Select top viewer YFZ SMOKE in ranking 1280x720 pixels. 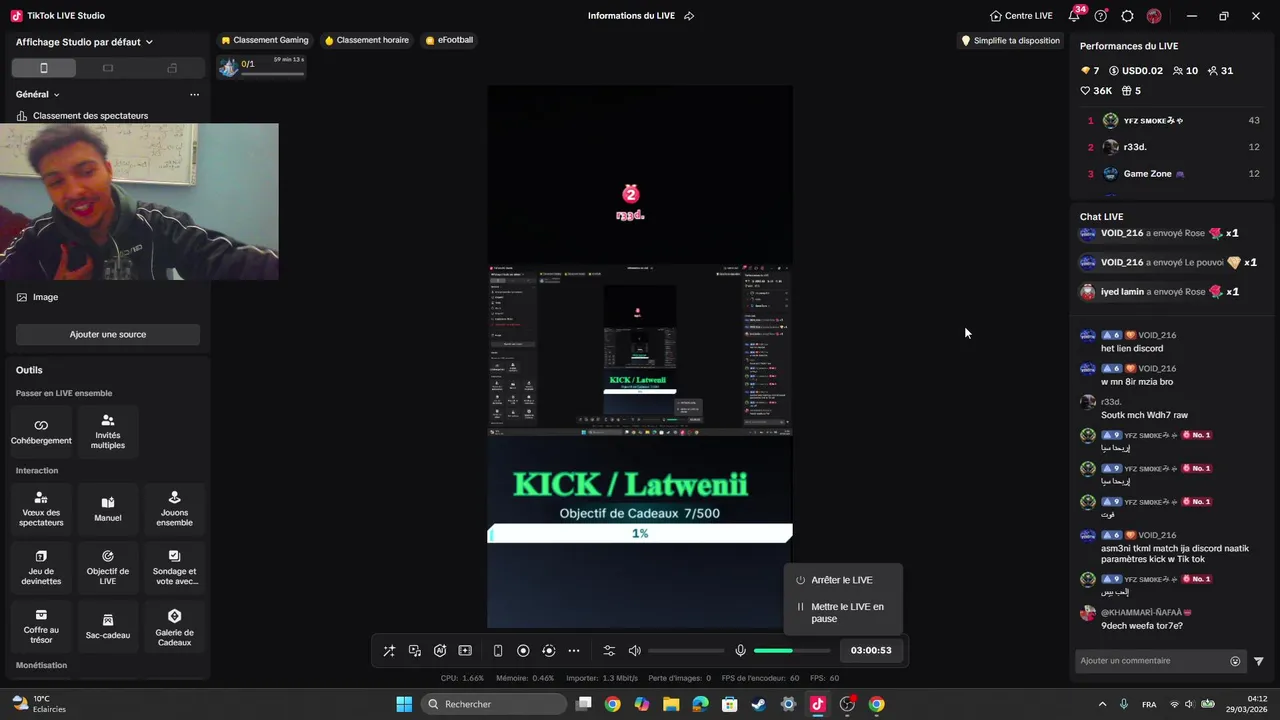tap(1172, 120)
